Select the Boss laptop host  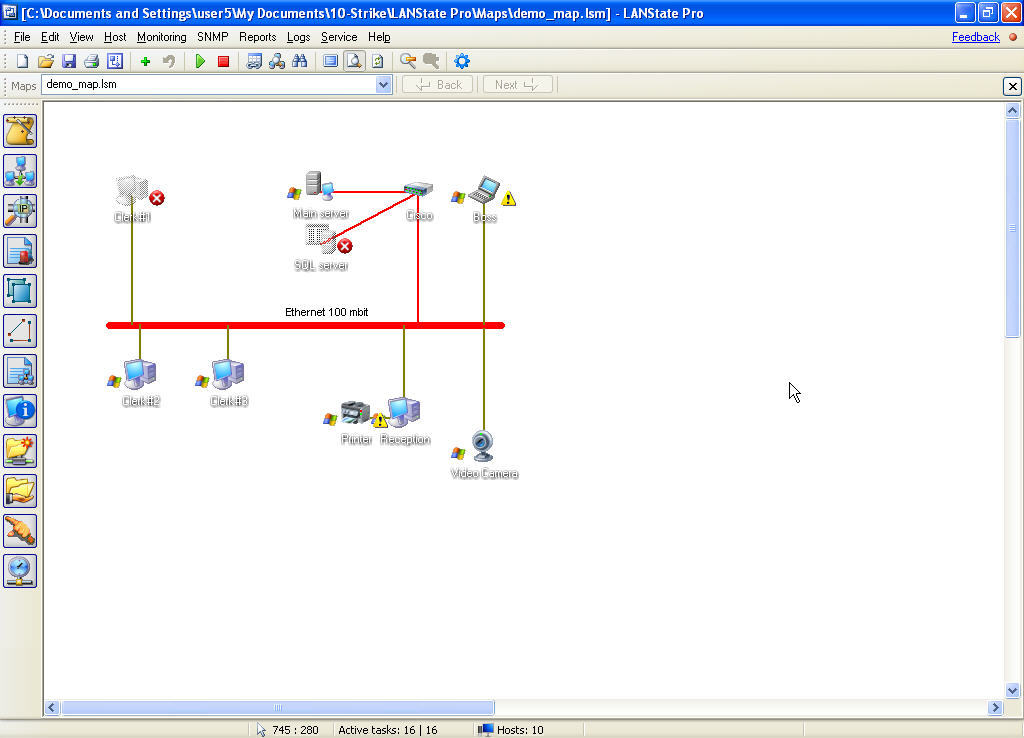coord(484,190)
